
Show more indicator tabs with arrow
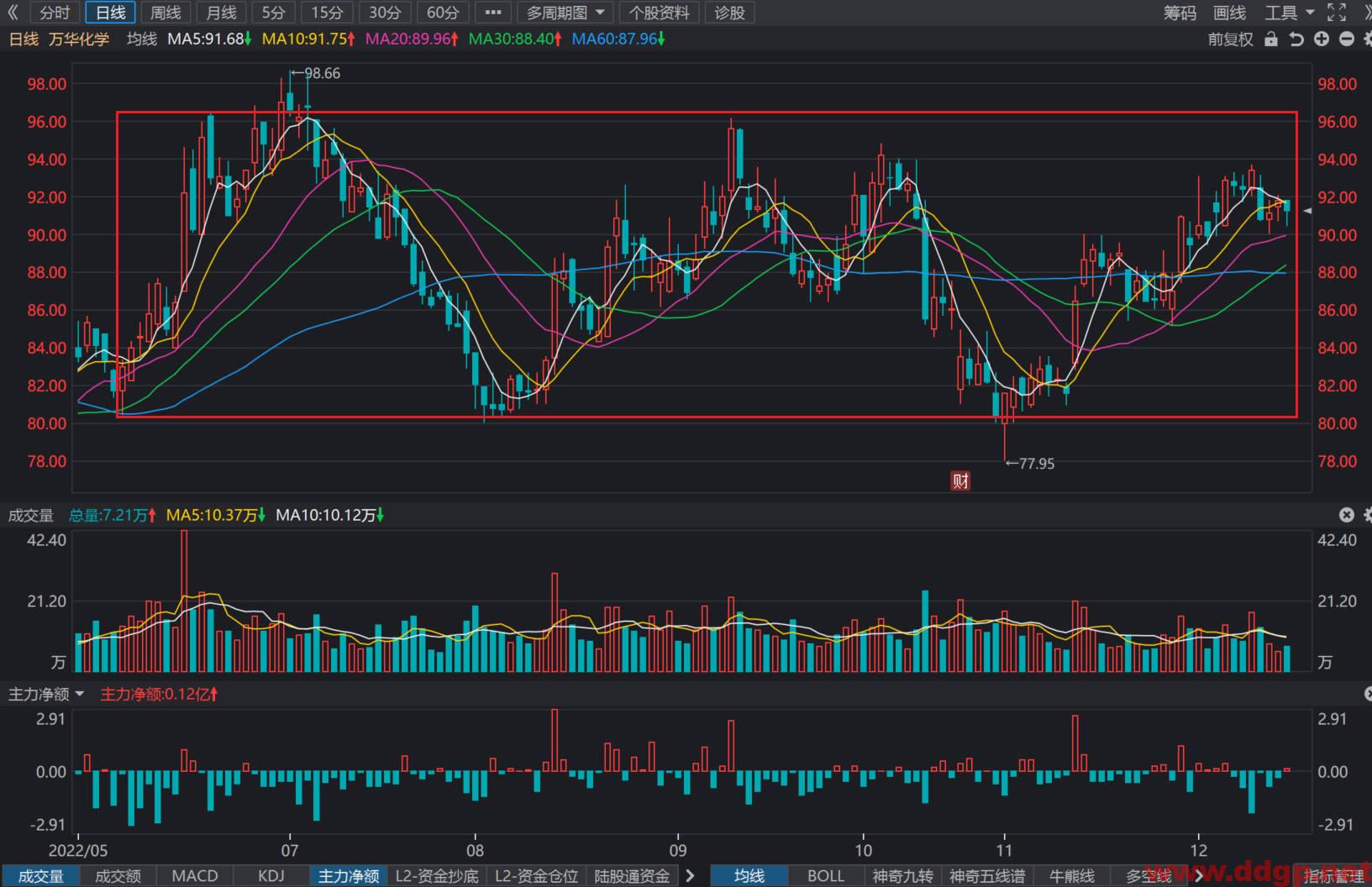[x=691, y=876]
